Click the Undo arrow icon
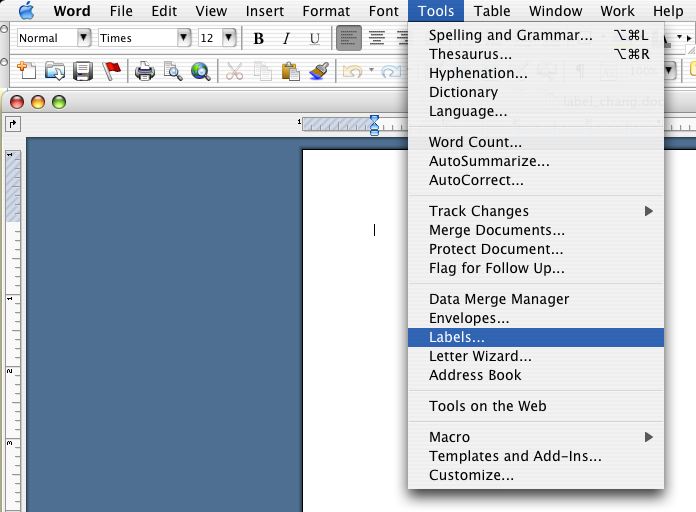The width and height of the screenshot is (696, 512). 353,71
